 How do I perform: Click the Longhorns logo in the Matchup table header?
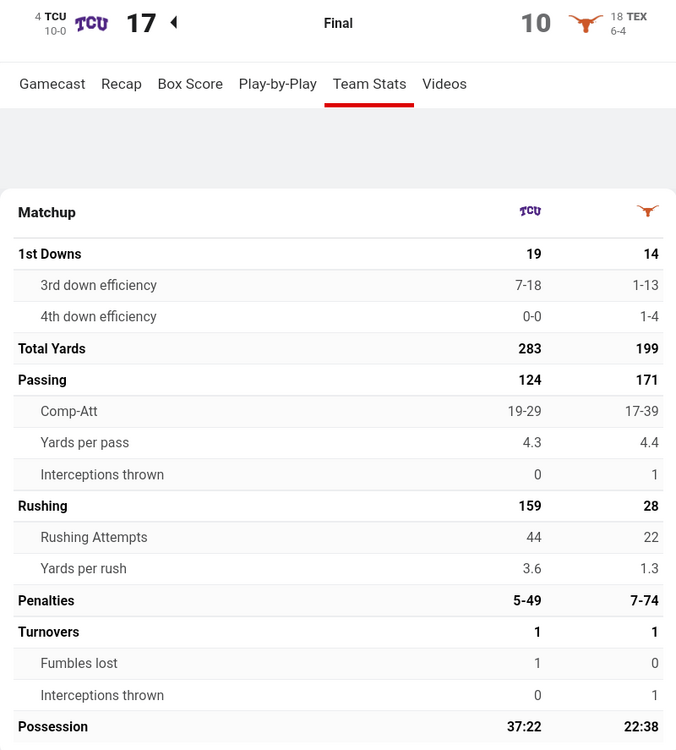tap(648, 211)
